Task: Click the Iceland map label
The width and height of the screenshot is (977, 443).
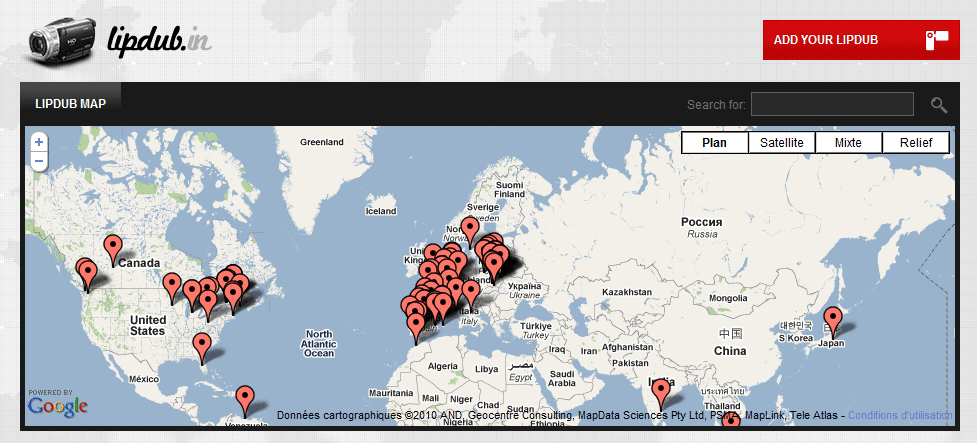Action: point(381,211)
